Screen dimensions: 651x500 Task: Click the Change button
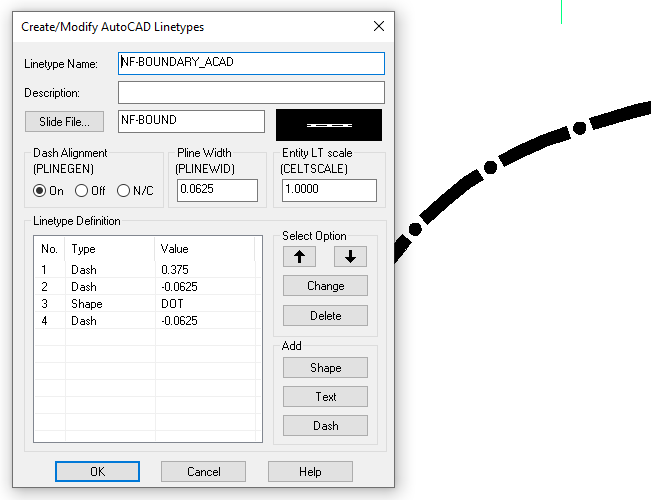coord(326,286)
